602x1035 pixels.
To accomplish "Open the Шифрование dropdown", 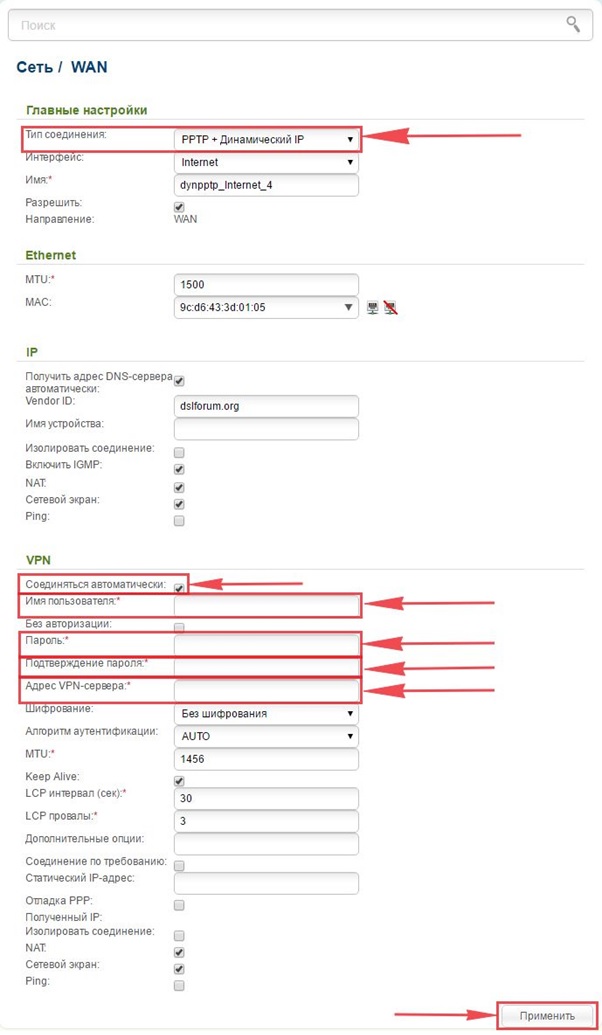I will coord(265,713).
